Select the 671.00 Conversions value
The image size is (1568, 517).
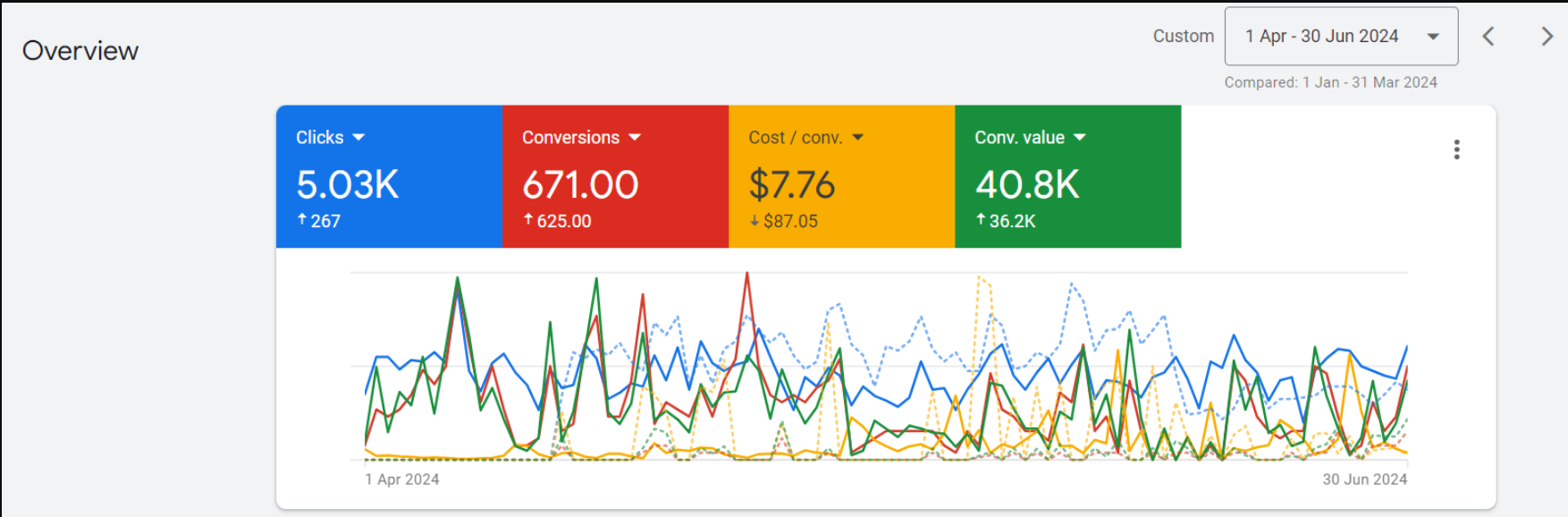point(580,185)
